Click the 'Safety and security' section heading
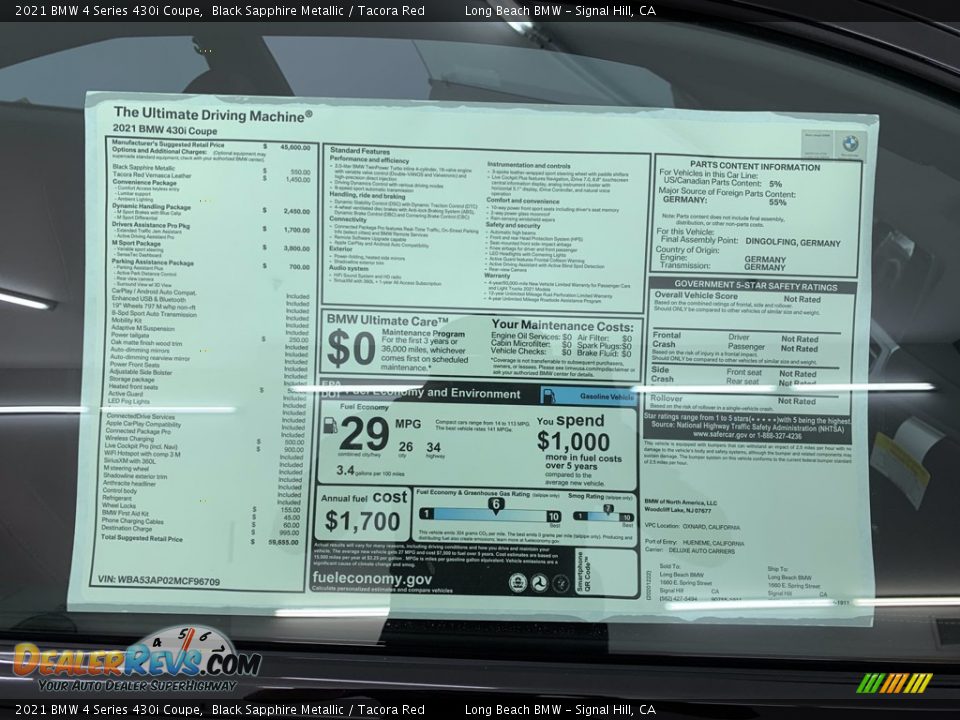 pyautogui.click(x=513, y=225)
